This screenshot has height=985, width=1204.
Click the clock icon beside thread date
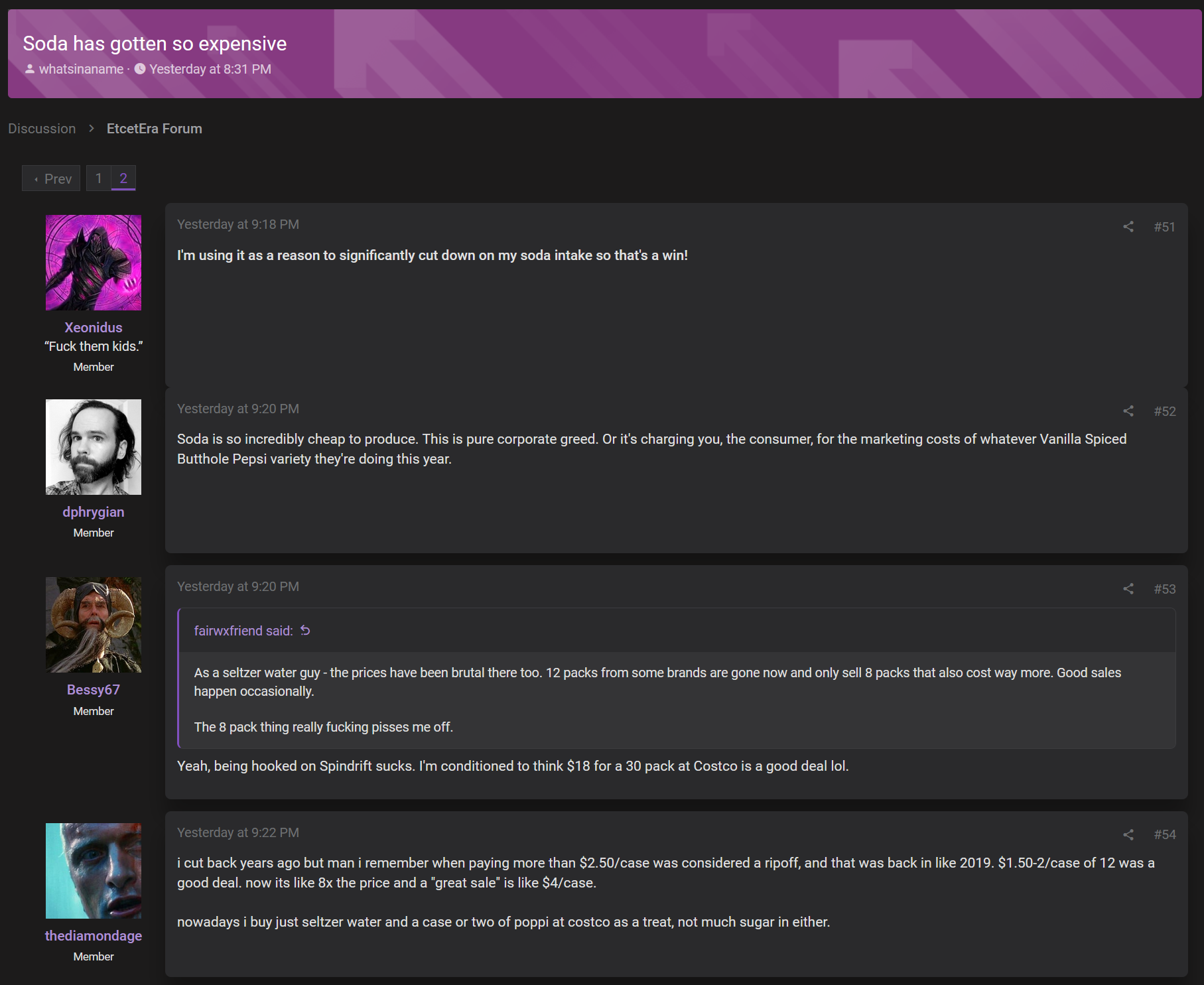tap(140, 69)
